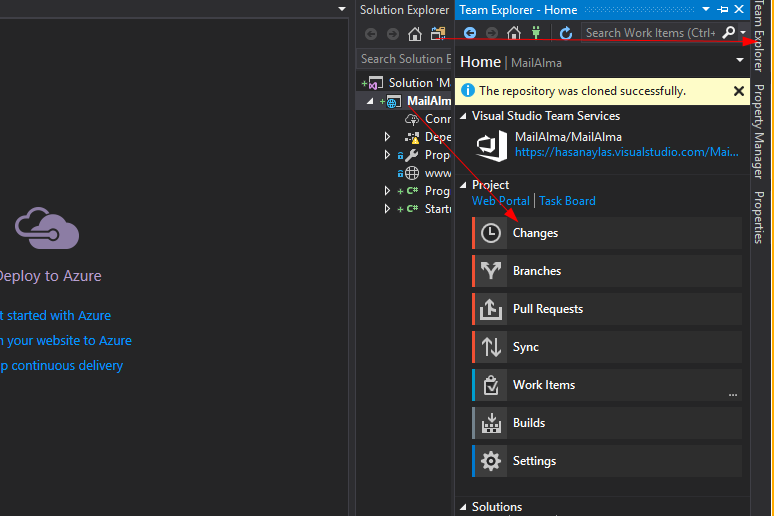Close the Team Explorer panel
The height and width of the screenshot is (516, 774).
point(739,9)
